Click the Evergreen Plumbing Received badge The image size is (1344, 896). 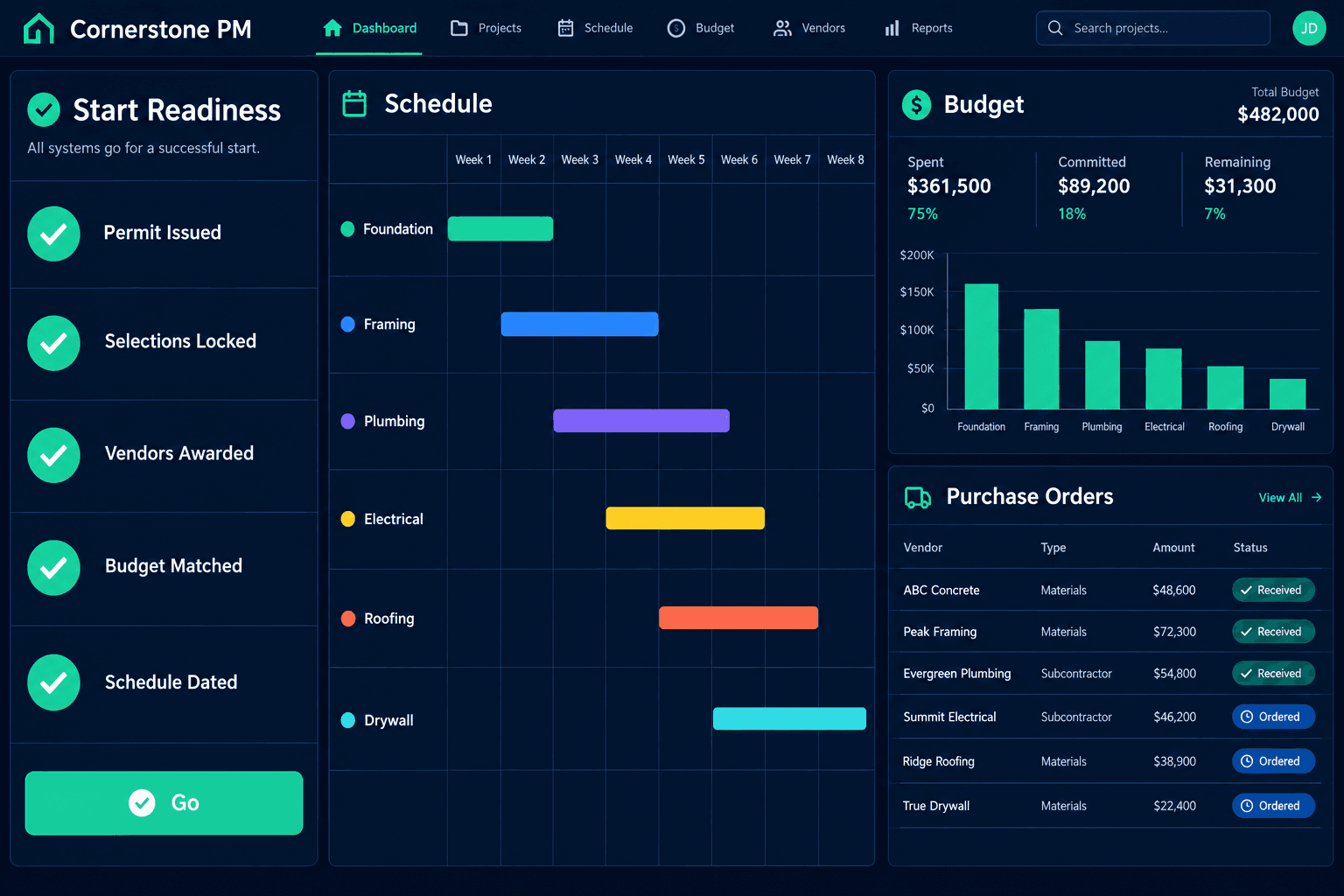(x=1273, y=674)
